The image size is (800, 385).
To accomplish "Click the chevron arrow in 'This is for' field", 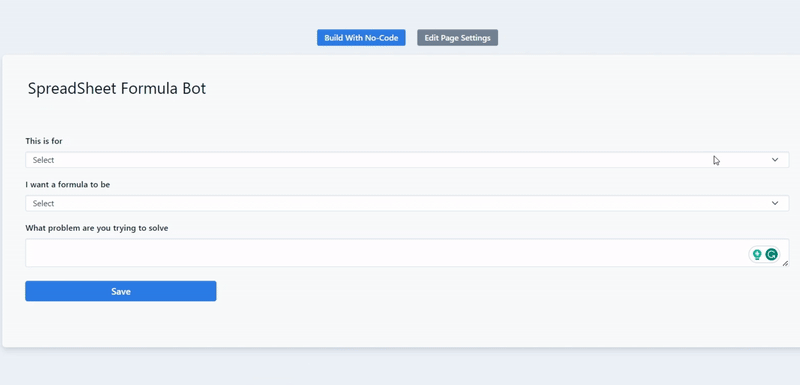I will pyautogui.click(x=775, y=160).
